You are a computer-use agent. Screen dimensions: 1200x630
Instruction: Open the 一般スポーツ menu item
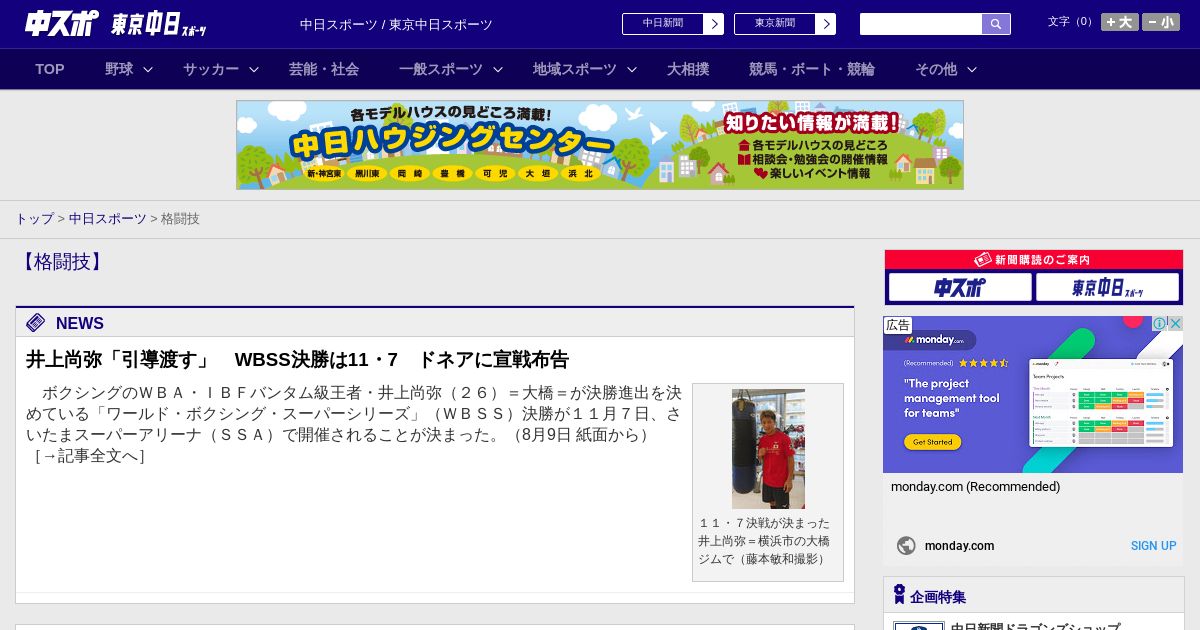(441, 69)
